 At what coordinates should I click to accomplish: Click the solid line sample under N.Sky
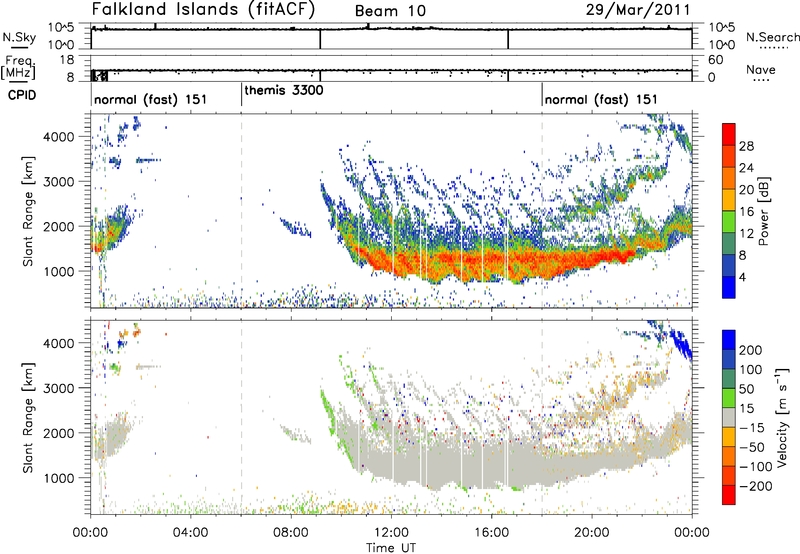[19, 47]
